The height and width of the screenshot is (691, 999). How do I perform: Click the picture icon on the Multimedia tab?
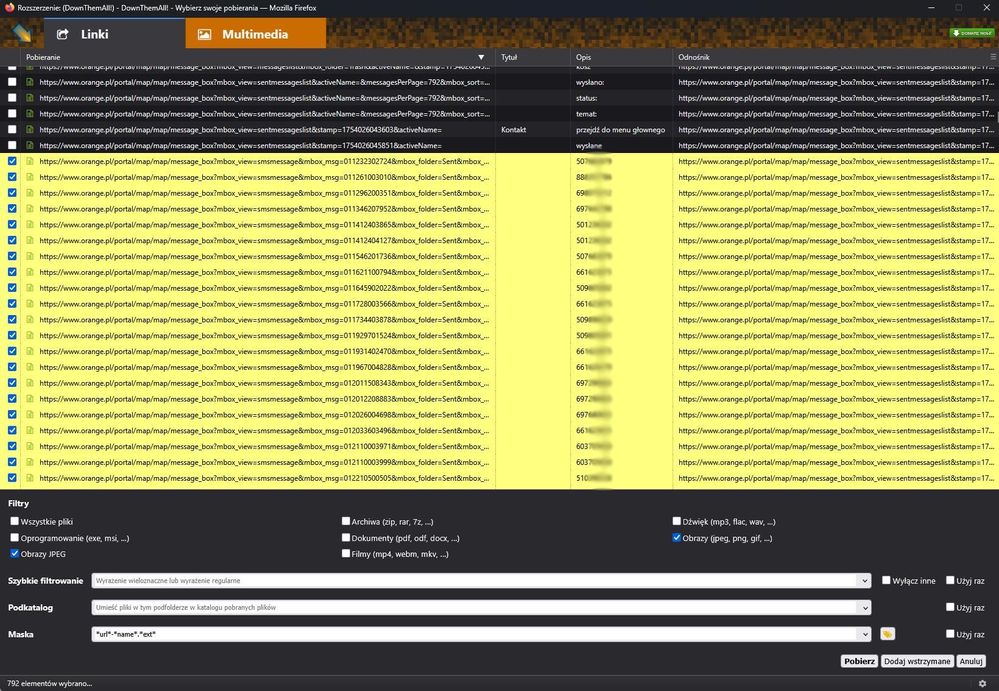point(206,32)
